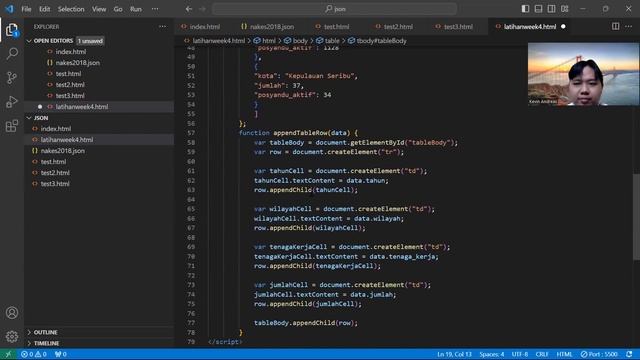Open the Customize Layout icon
Viewport: 640px width, 360px height.
tap(564, 9)
